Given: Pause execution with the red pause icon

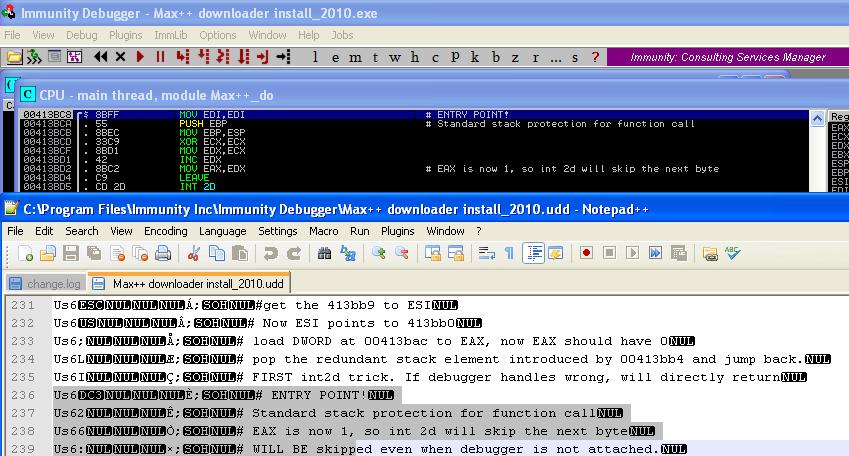Looking at the screenshot, I should 160,56.
